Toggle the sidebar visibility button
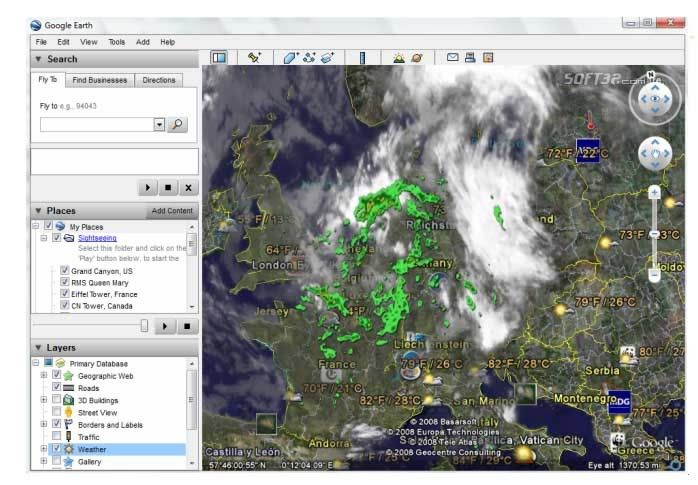 [x=218, y=58]
